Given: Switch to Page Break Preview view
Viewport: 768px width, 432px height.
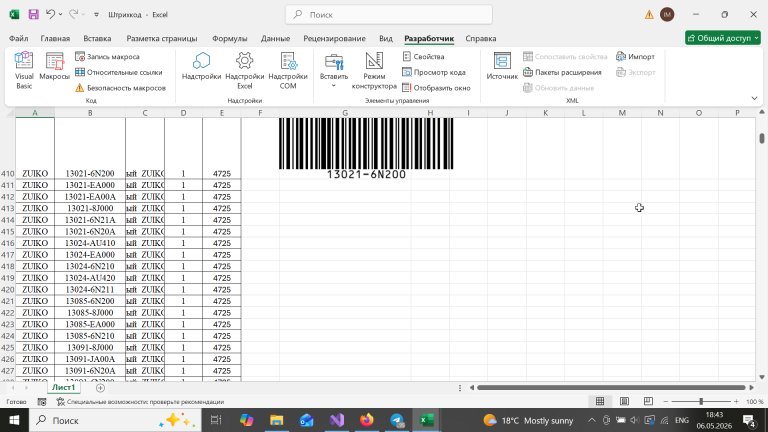Looking at the screenshot, I should click(648, 402).
